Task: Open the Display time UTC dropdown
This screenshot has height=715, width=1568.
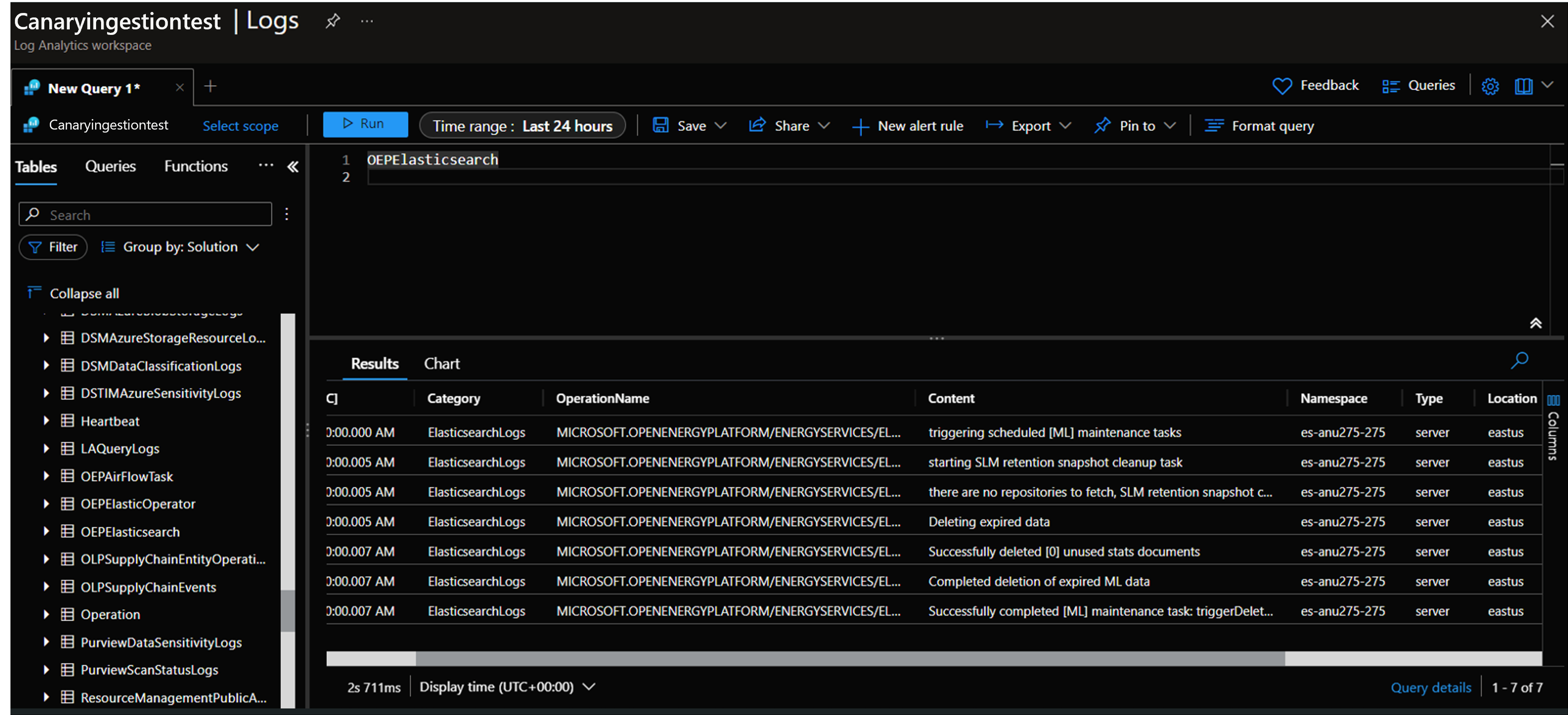Action: click(x=588, y=687)
